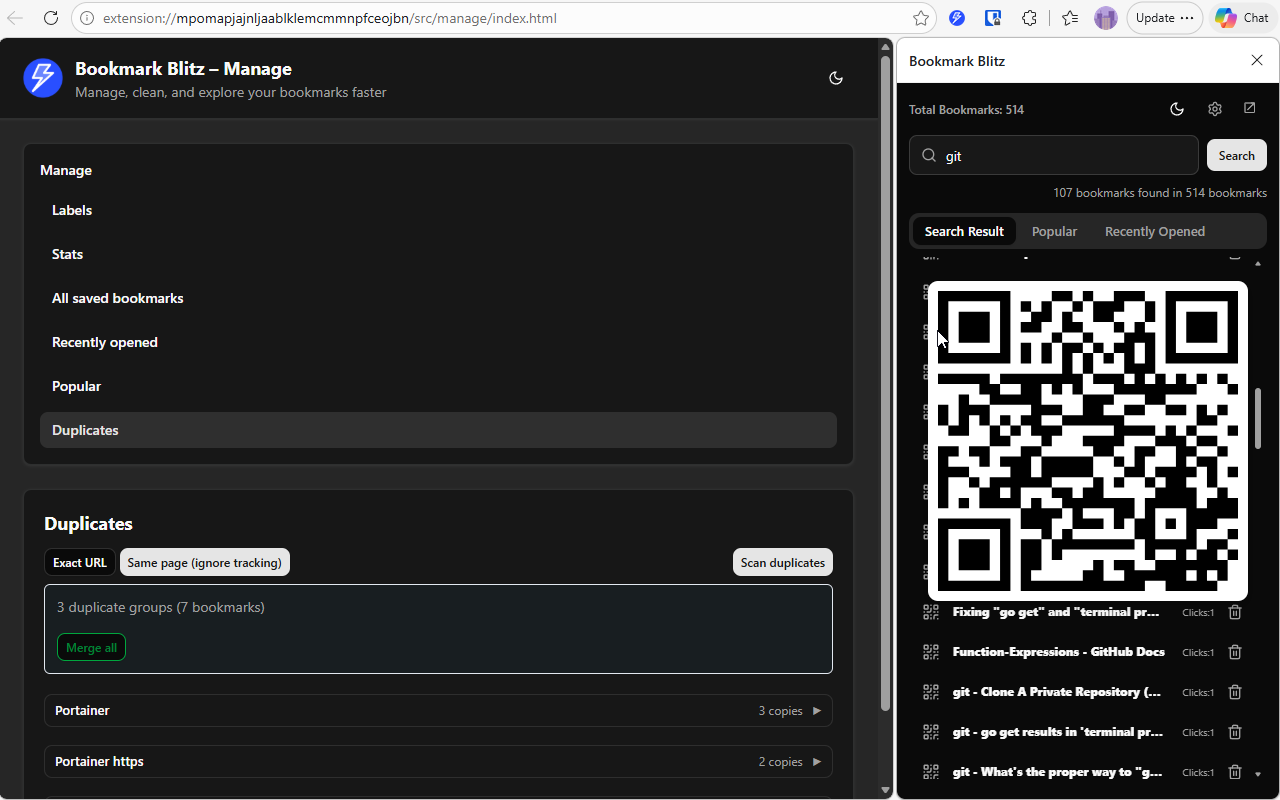Image resolution: width=1280 pixels, height=800 pixels.
Task: Open 'Fixing "go get" and "terminal pr...' bookmark
Action: [1057, 612]
